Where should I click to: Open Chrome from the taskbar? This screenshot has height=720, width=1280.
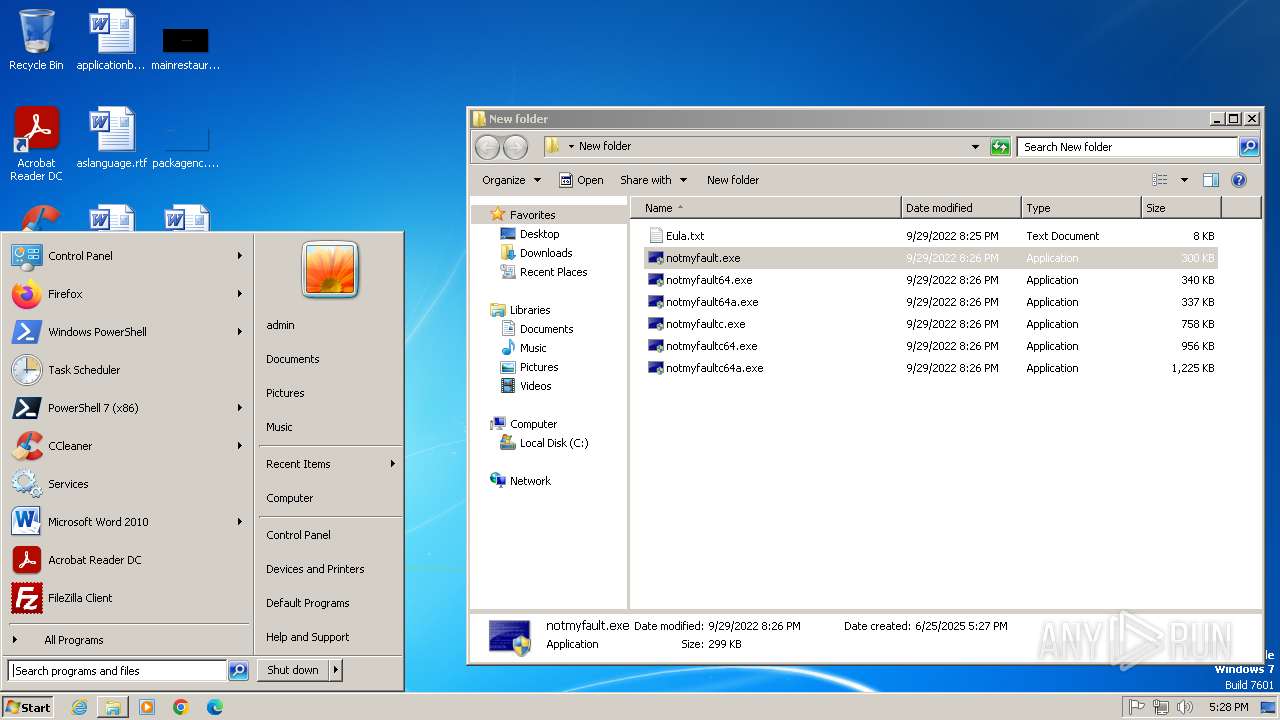(x=181, y=707)
